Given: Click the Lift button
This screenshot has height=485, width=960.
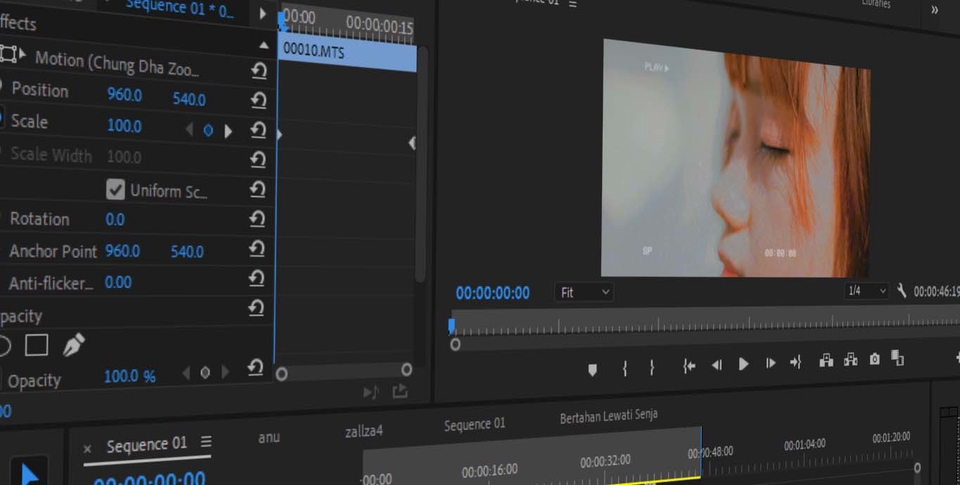Looking at the screenshot, I should [826, 360].
